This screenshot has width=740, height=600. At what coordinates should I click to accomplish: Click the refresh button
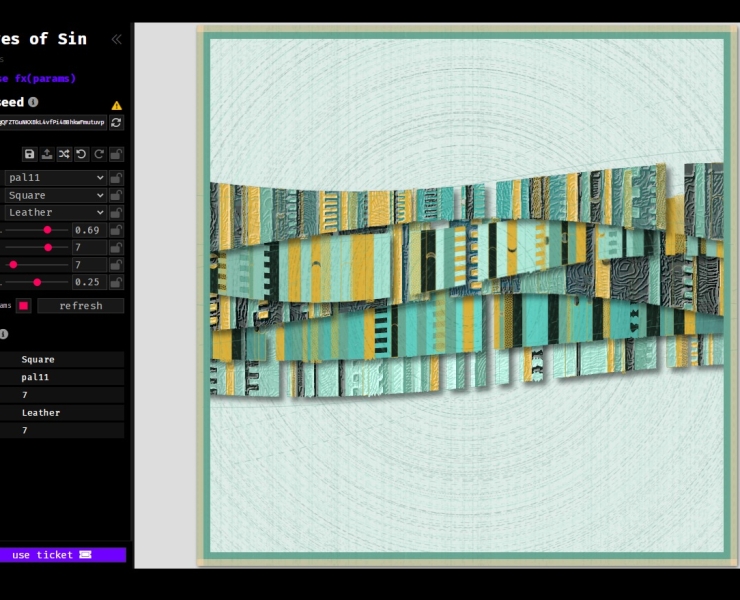coord(80,306)
